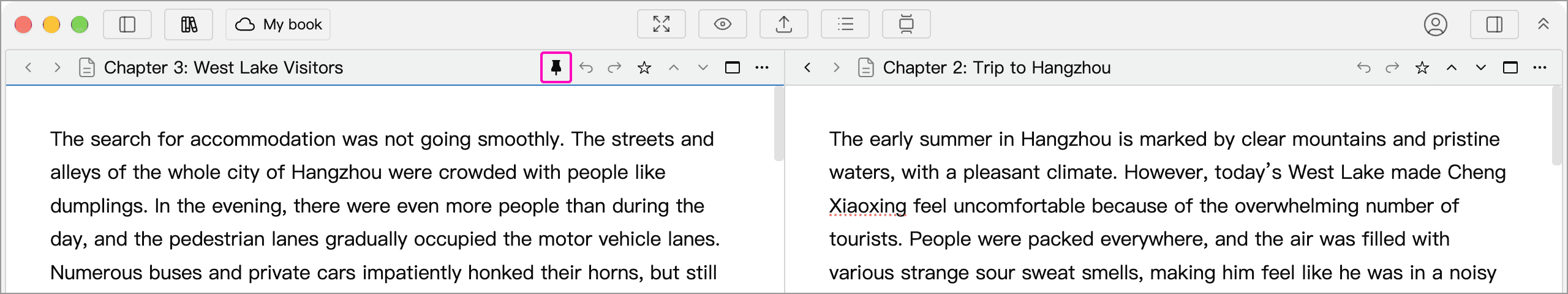The height and width of the screenshot is (294, 1568).
Task: Click the misspelled word Xiaoxing
Action: click(868, 206)
